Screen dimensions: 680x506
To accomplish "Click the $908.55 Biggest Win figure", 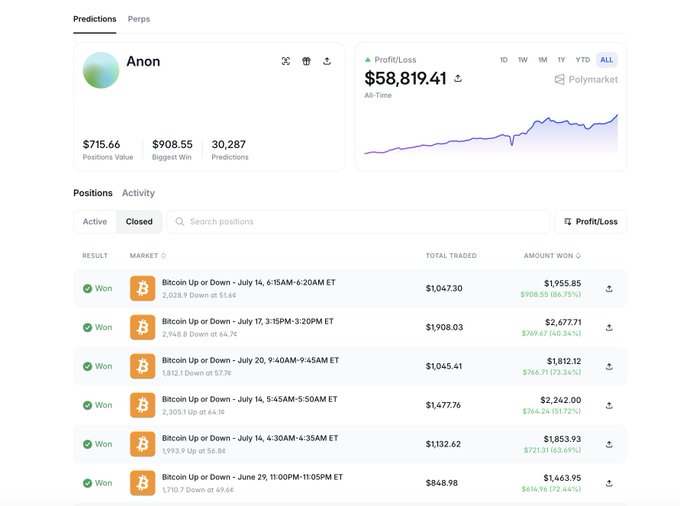I will [172, 144].
